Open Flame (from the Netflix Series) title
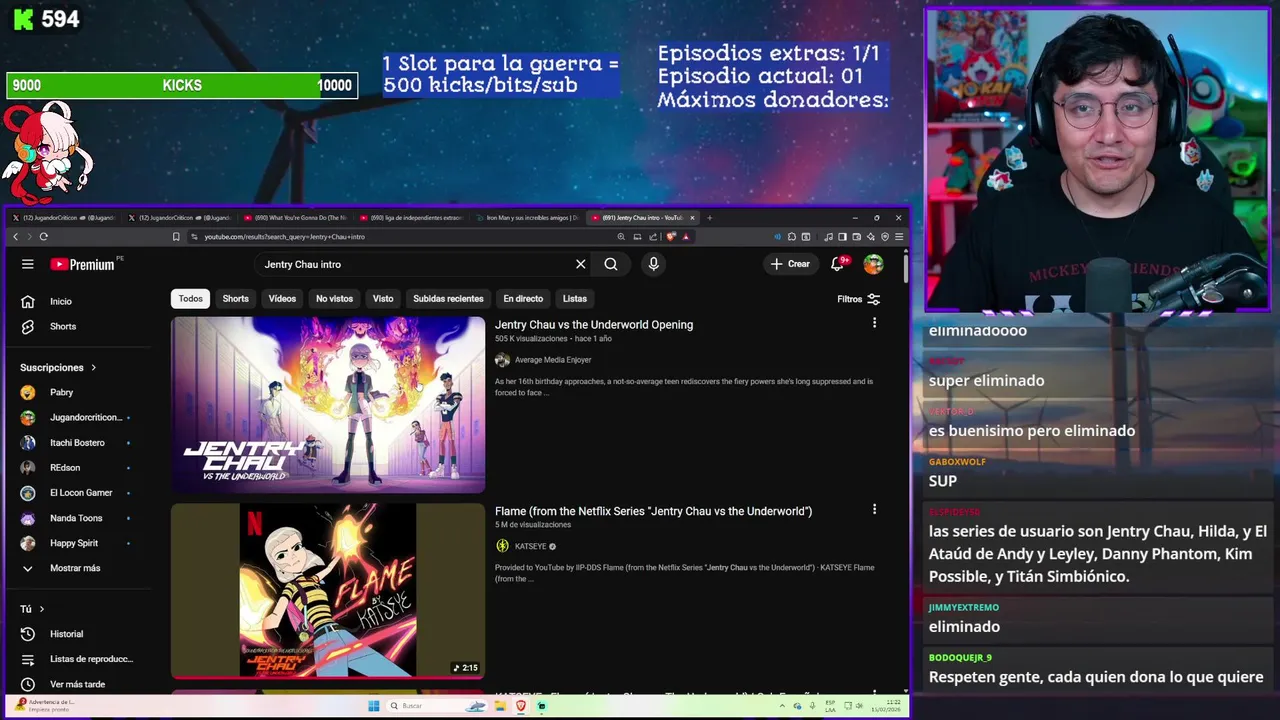The image size is (1280, 720). click(653, 511)
